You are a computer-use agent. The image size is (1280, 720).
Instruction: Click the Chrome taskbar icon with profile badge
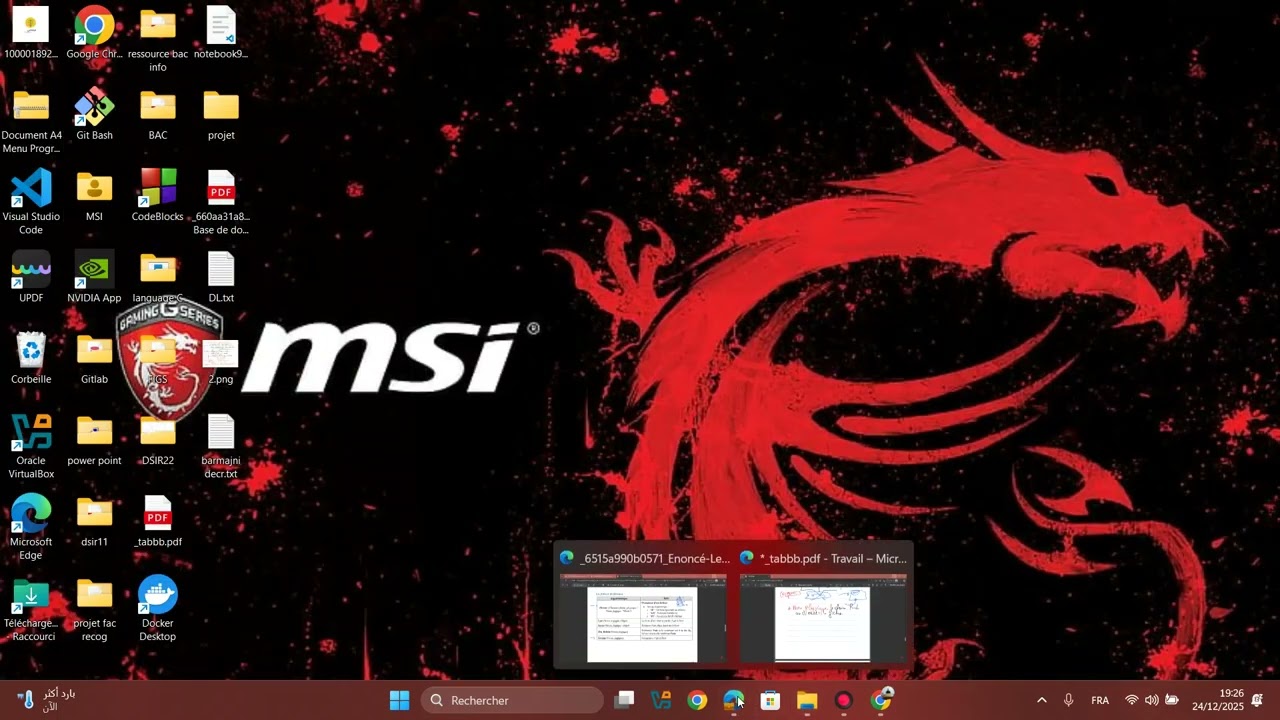click(881, 700)
